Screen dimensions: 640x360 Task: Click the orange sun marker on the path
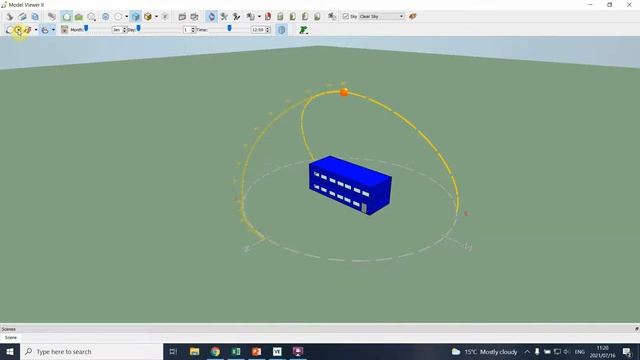click(344, 92)
